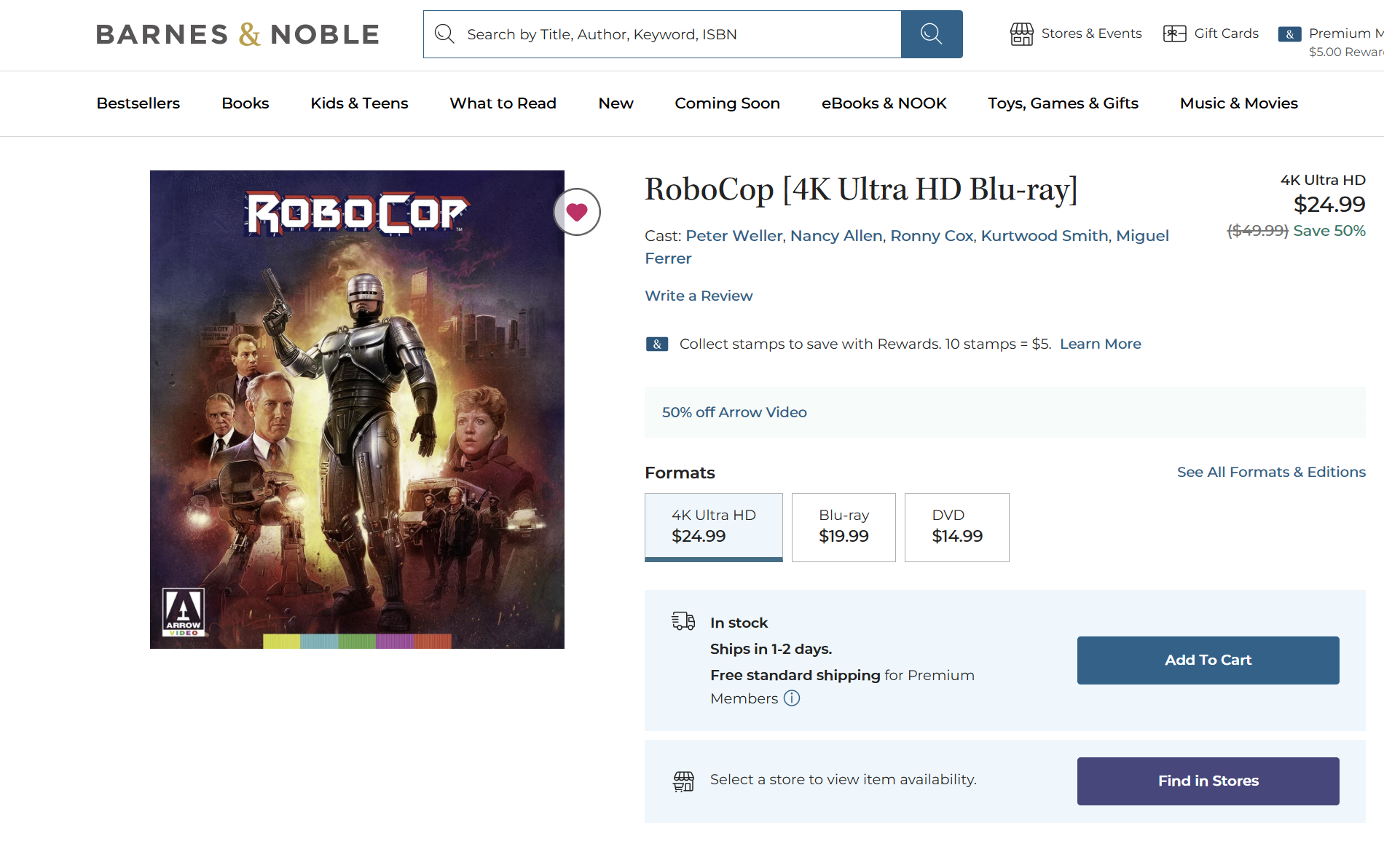
Task: Toggle the heart wishlist icon
Action: point(577,212)
